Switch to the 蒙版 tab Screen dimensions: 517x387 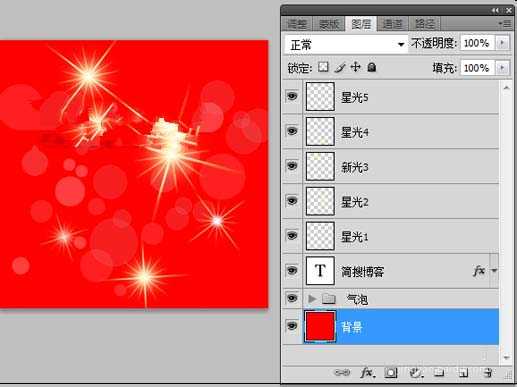[x=329, y=24]
